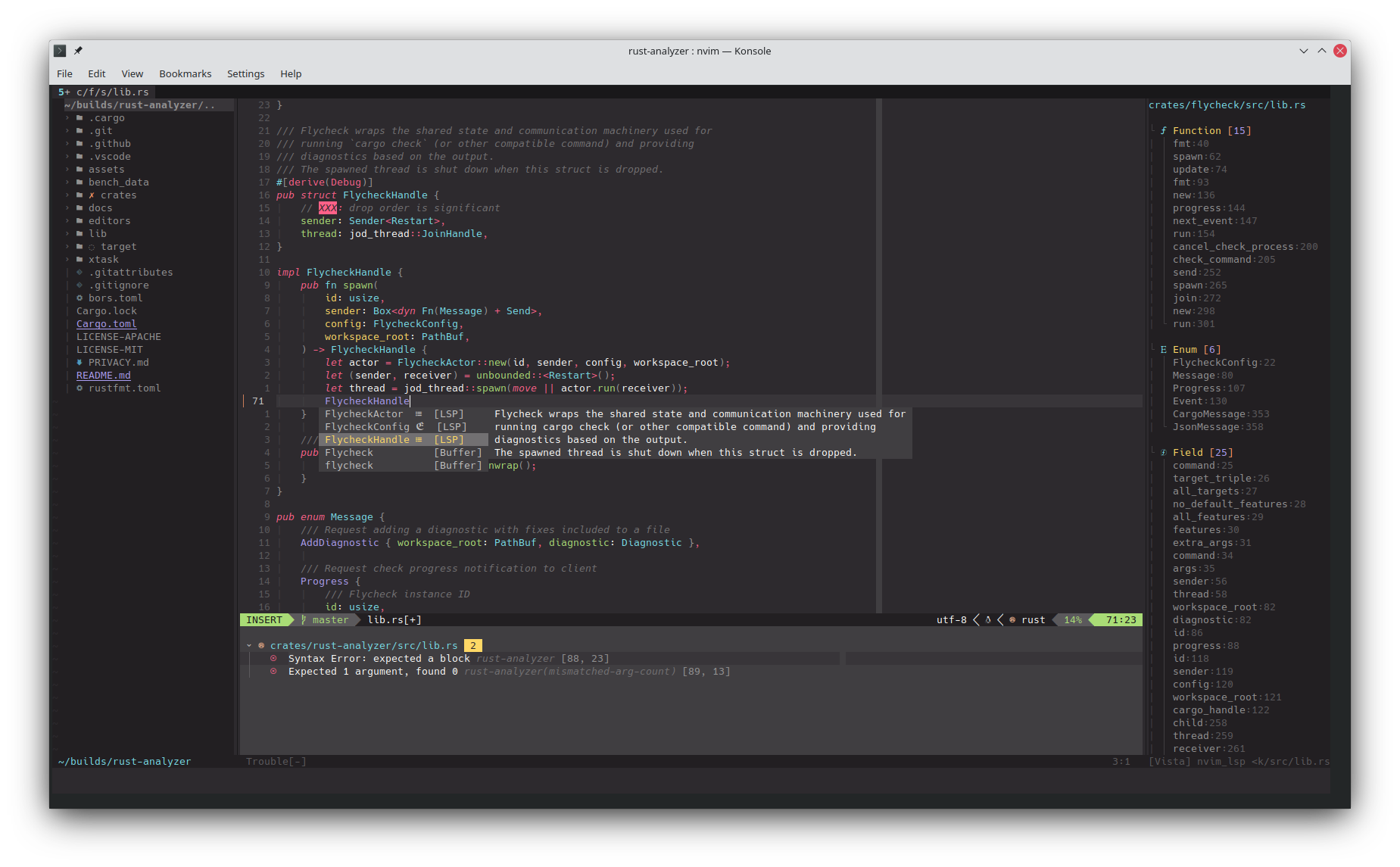Click the Konsole terminal icon in title bar

60,51
